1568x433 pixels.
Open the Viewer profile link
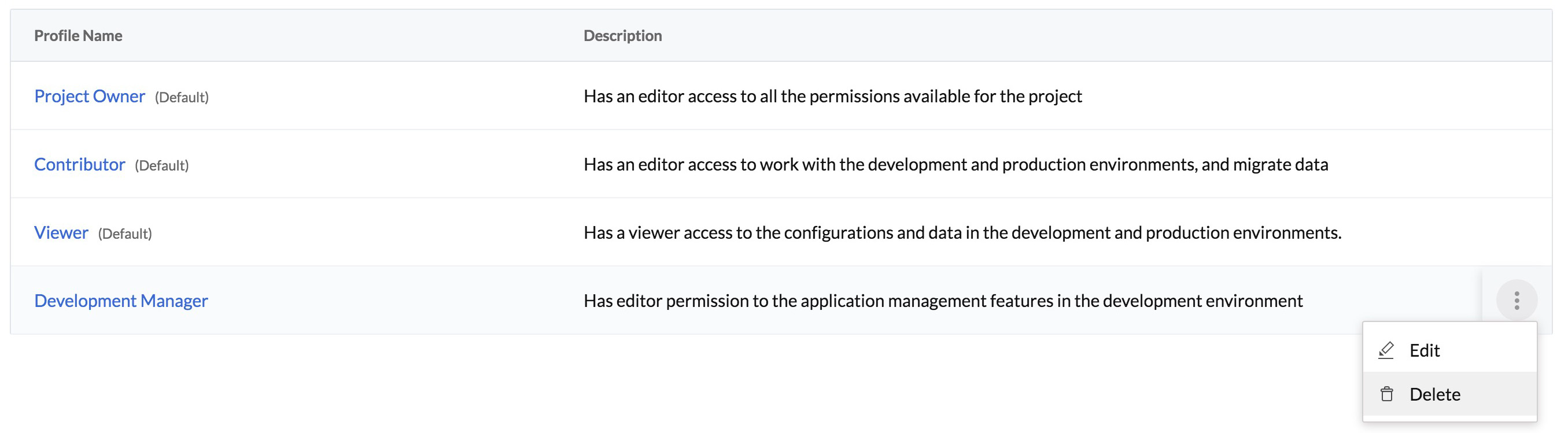click(61, 232)
